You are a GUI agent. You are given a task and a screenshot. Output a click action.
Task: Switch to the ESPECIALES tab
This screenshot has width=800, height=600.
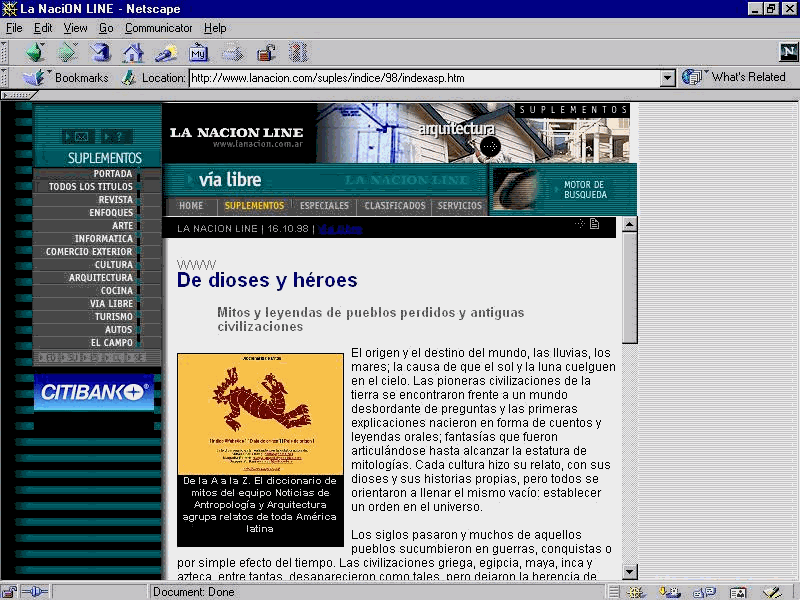click(x=324, y=206)
